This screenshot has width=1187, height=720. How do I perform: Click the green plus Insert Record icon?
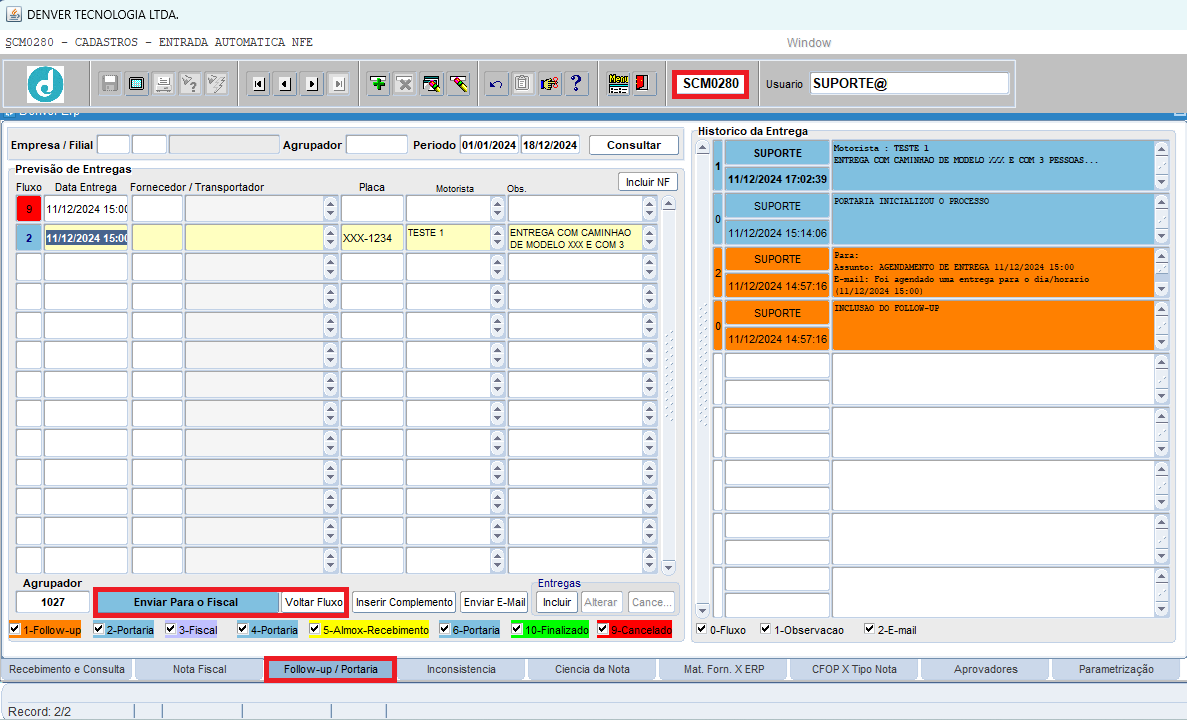(x=378, y=83)
